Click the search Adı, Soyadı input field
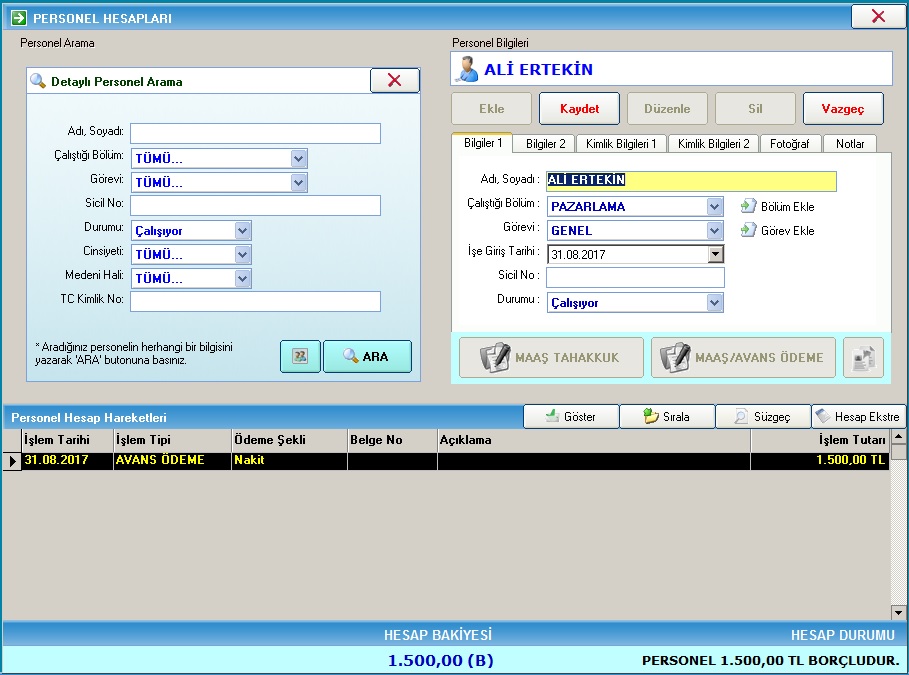The width and height of the screenshot is (909, 675). [256, 133]
